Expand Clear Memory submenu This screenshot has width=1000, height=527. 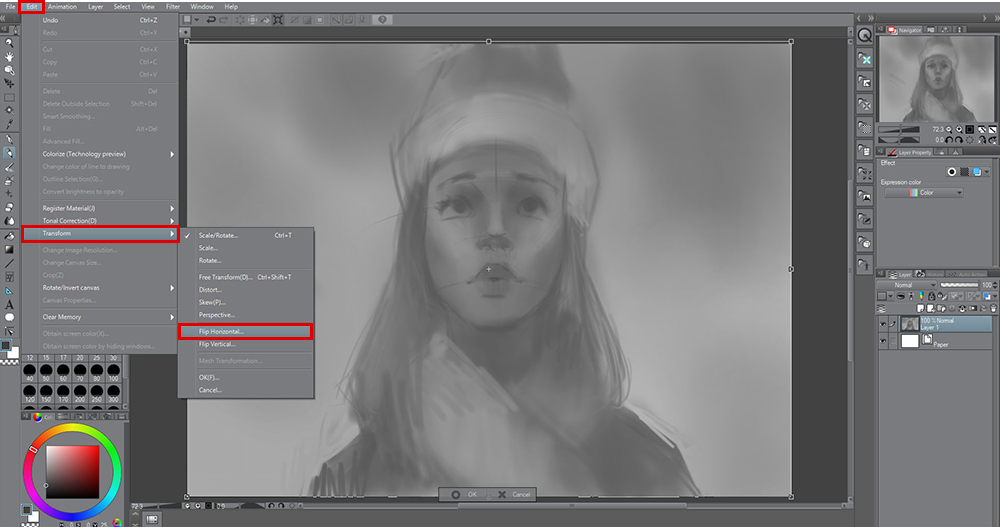(x=100, y=317)
